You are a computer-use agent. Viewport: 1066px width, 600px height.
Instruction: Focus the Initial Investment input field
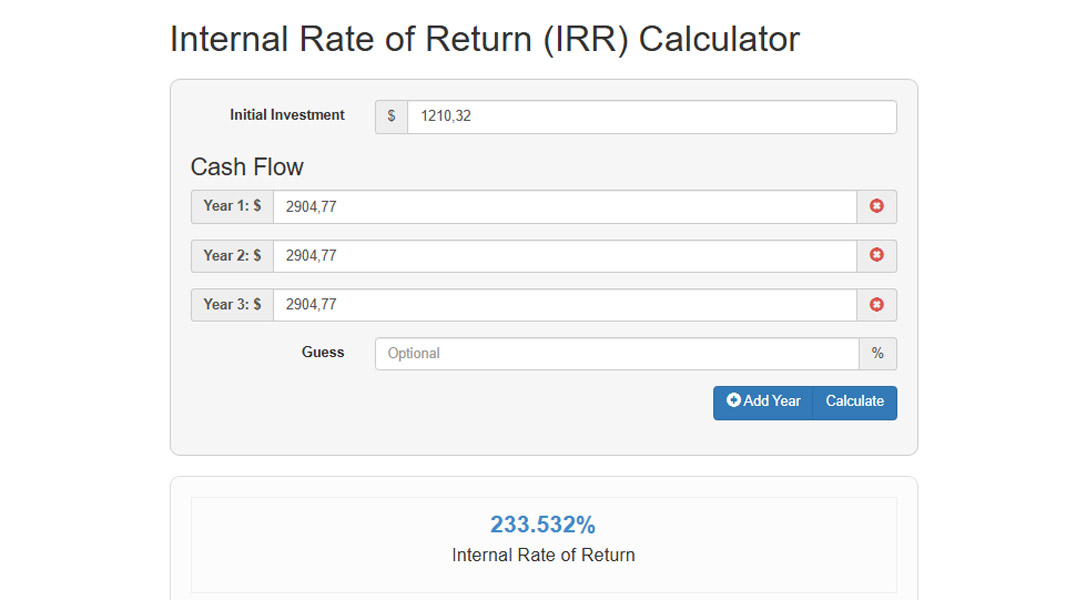(651, 117)
